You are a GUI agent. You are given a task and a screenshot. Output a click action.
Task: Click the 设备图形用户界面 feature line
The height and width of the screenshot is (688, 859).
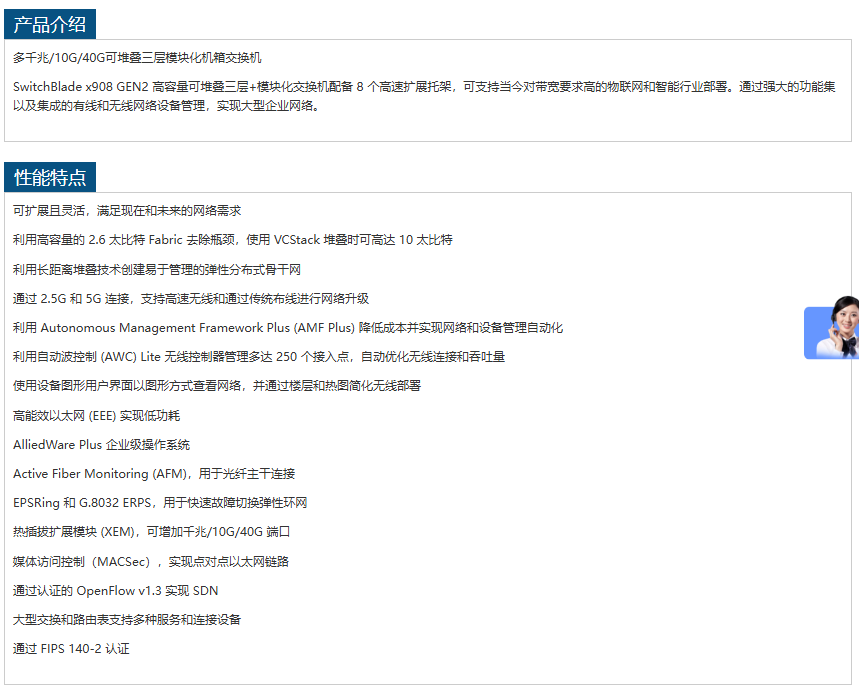(x=217, y=386)
